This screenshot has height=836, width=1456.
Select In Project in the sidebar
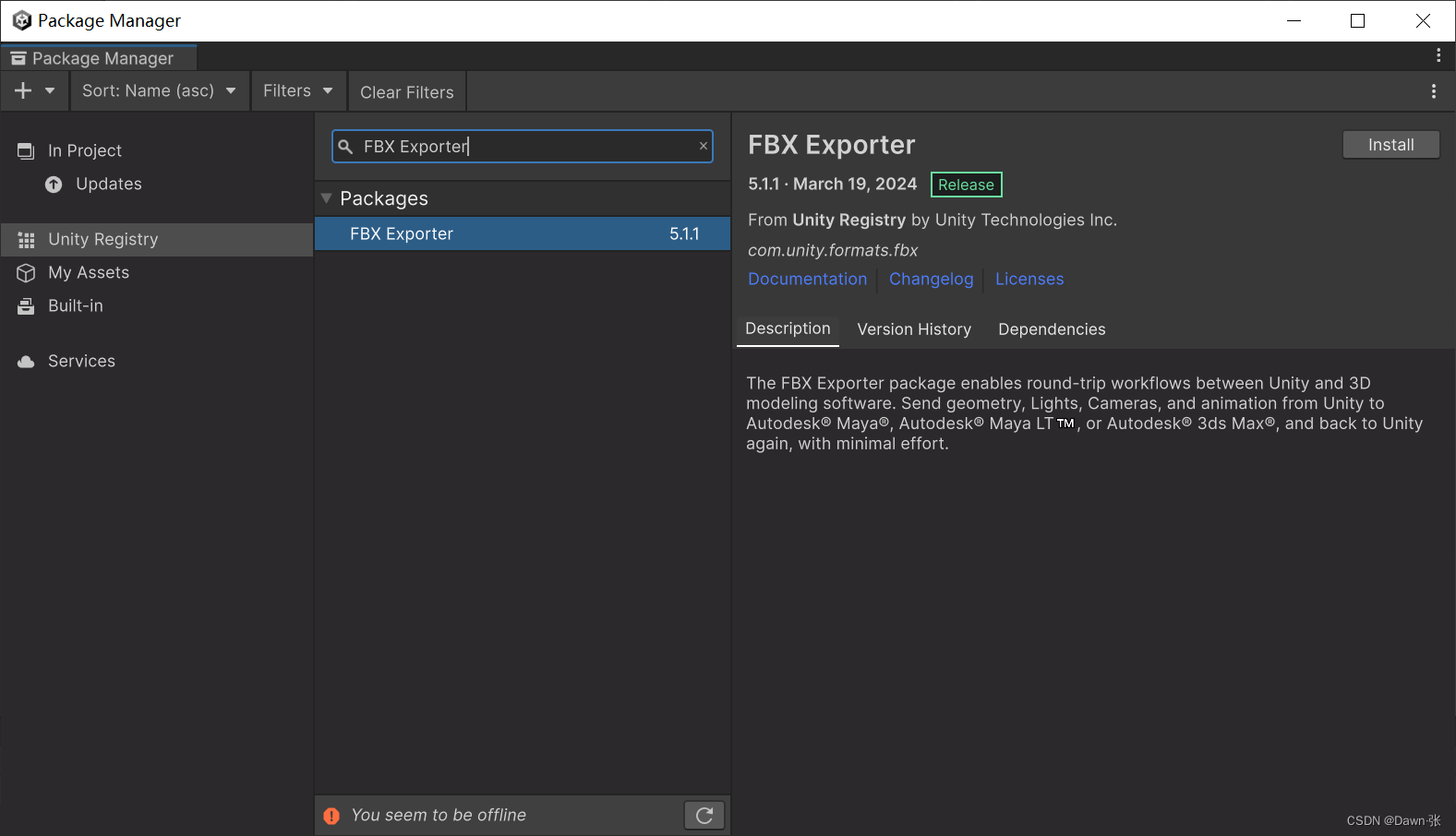click(85, 150)
